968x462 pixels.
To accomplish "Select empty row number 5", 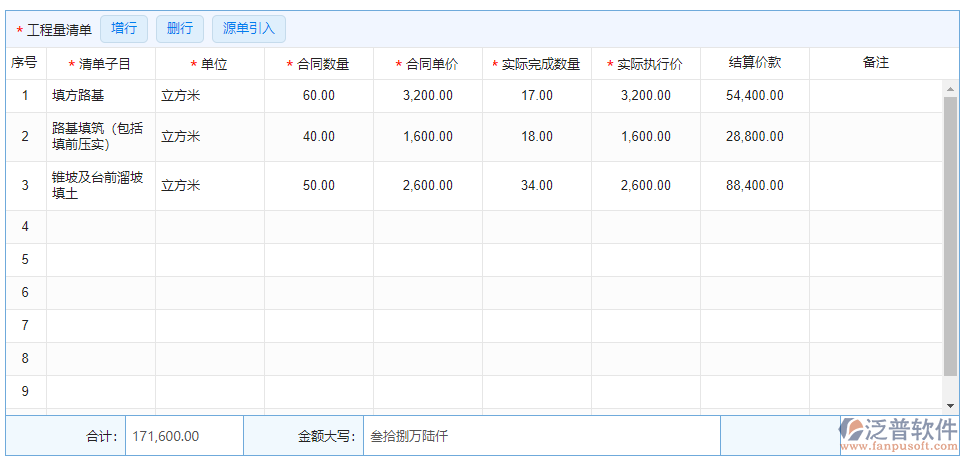I will coord(25,259).
